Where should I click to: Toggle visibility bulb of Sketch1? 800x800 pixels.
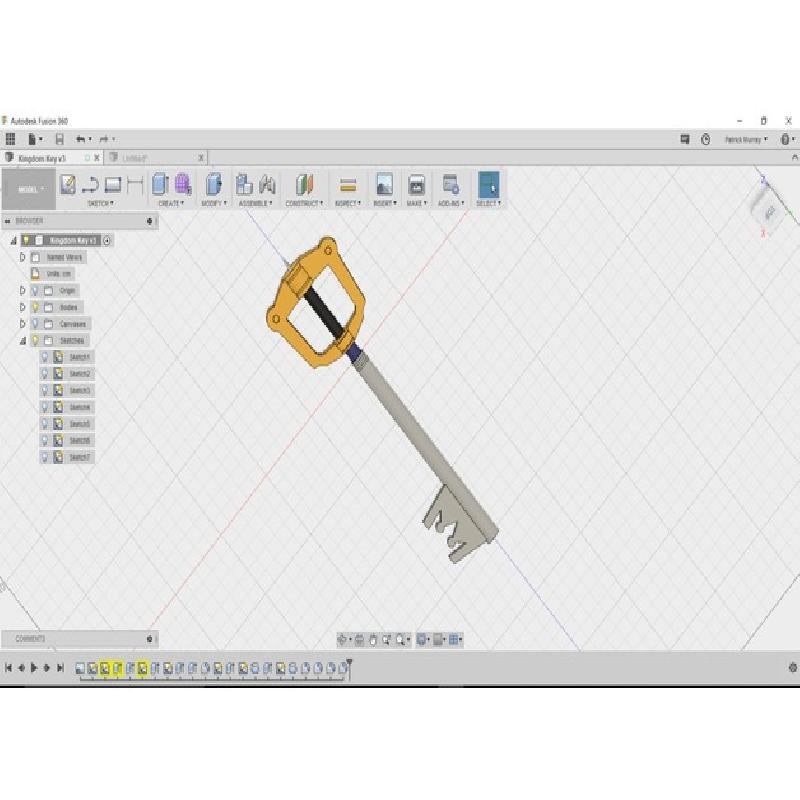pos(44,357)
